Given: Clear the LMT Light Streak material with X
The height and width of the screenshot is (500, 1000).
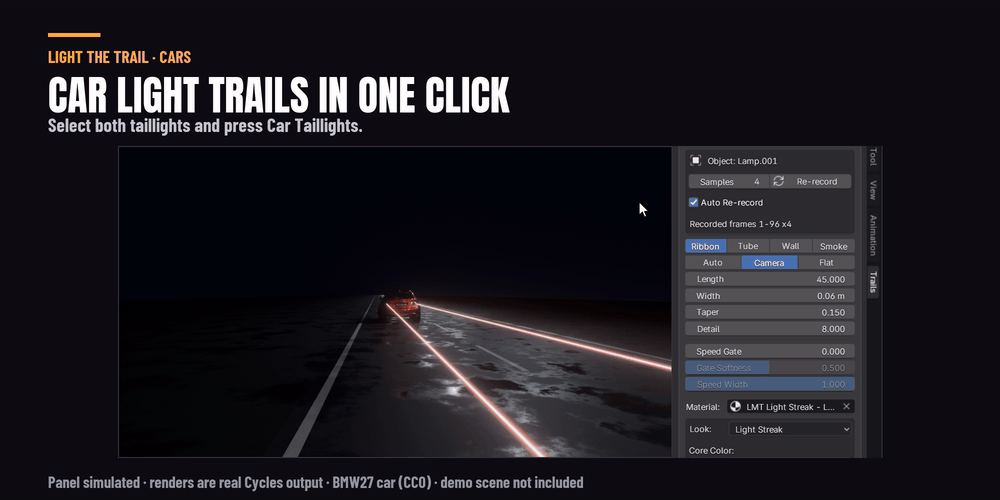Looking at the screenshot, I should coord(846,407).
